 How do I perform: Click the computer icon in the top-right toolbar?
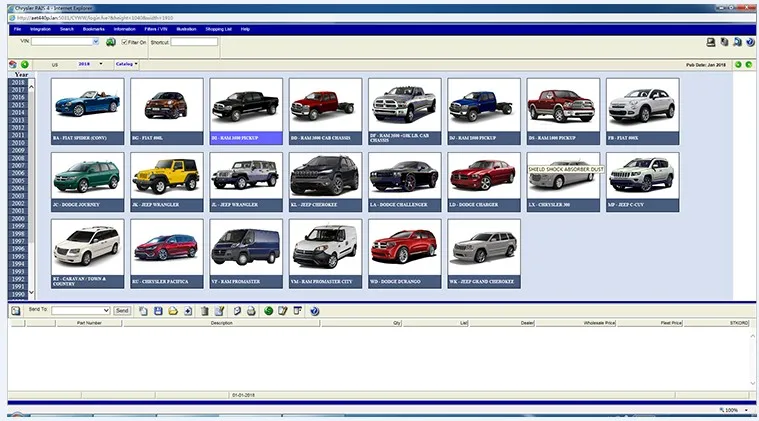pos(711,43)
